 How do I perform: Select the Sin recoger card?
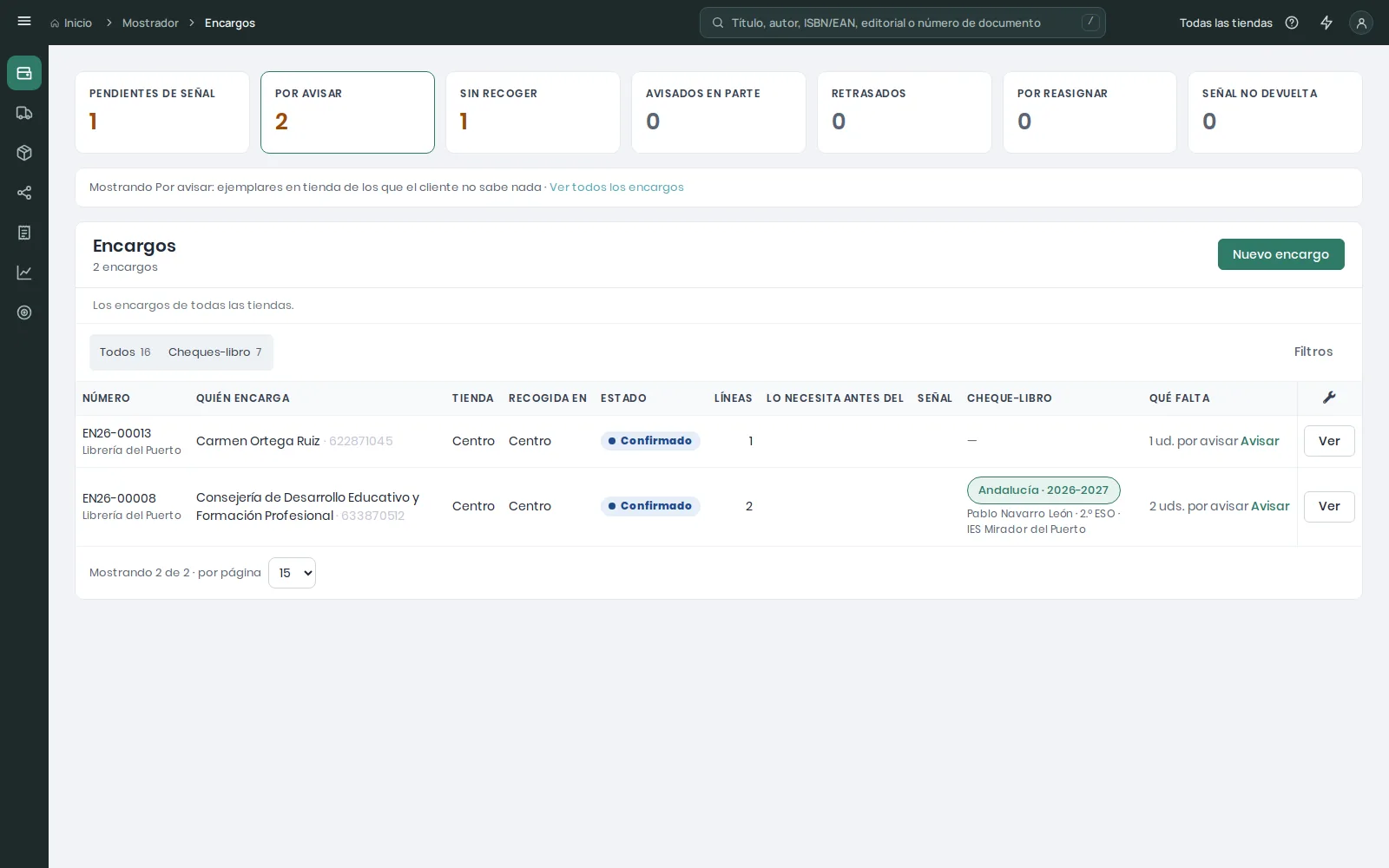coord(533,112)
